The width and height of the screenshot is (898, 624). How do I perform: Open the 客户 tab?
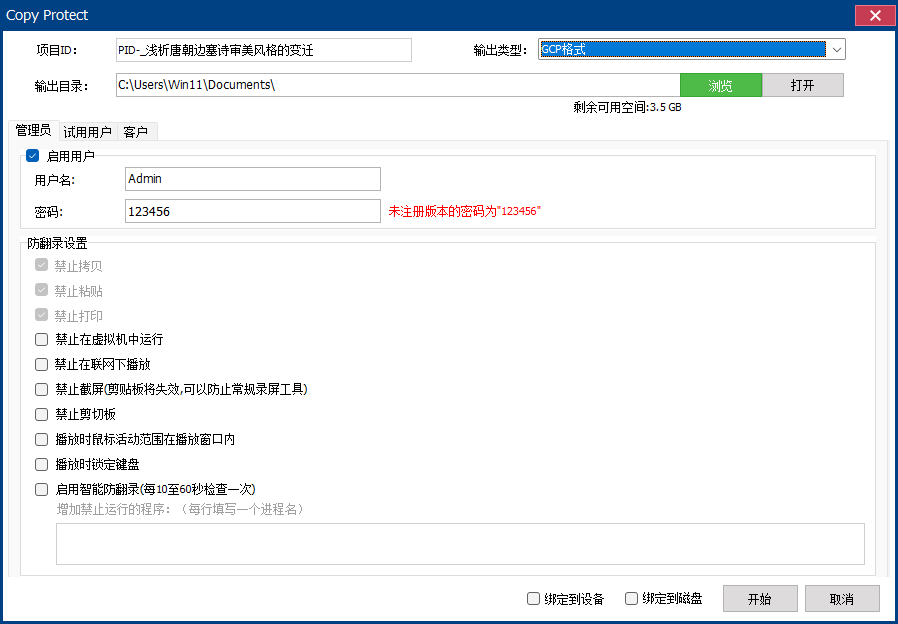136,132
